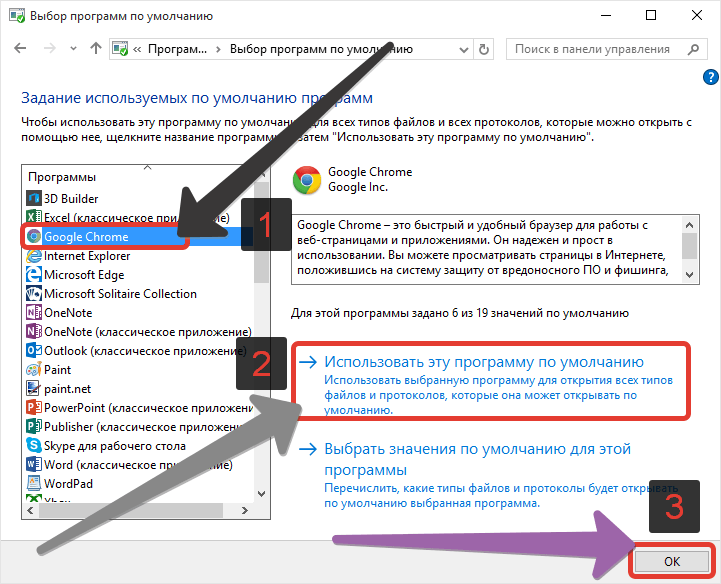Refresh the control panel page
The width and height of the screenshot is (721, 584).
(x=483, y=49)
